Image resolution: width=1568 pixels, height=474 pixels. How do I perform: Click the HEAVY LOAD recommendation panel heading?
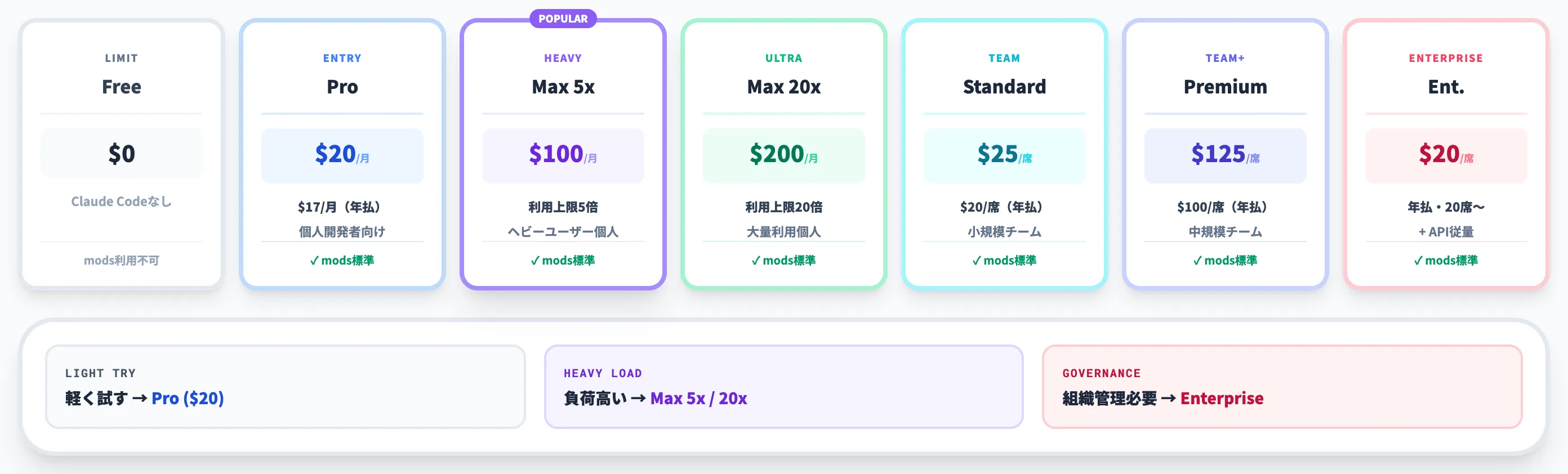(603, 373)
